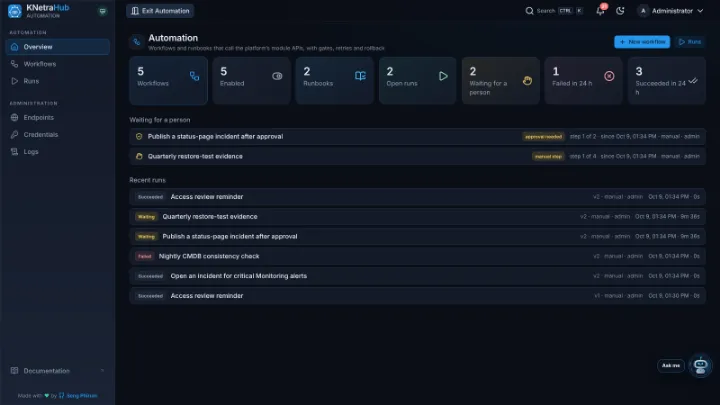Click the play icon on Open runs card
Screen dimensions: 720x405
click(x=443, y=76)
